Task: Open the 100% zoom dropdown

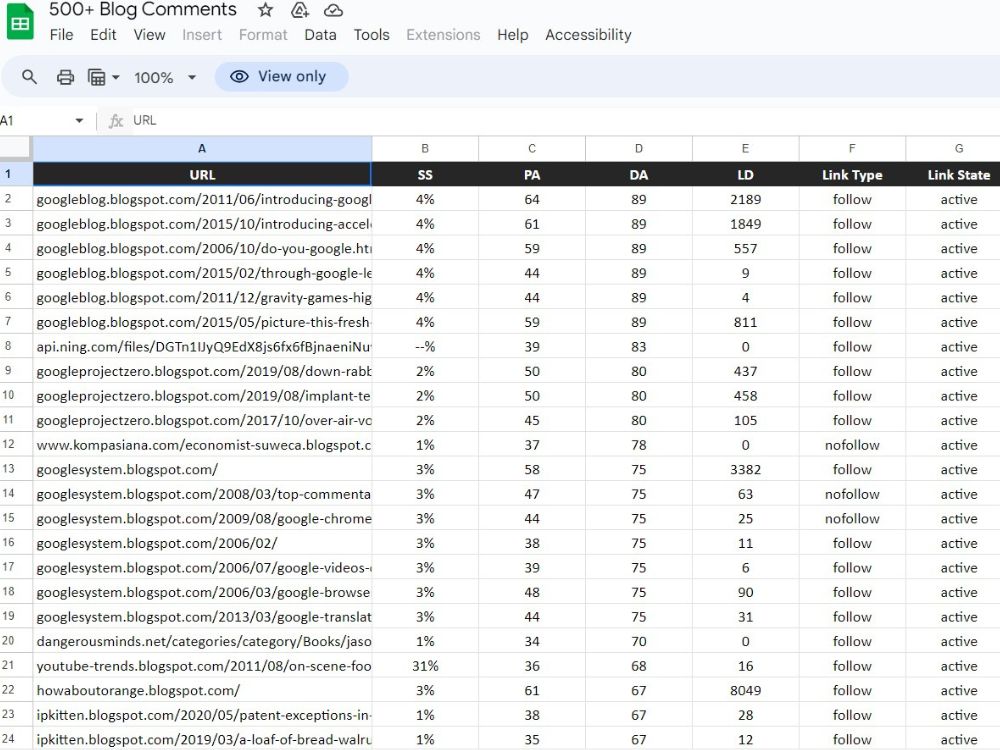Action: pyautogui.click(x=165, y=77)
